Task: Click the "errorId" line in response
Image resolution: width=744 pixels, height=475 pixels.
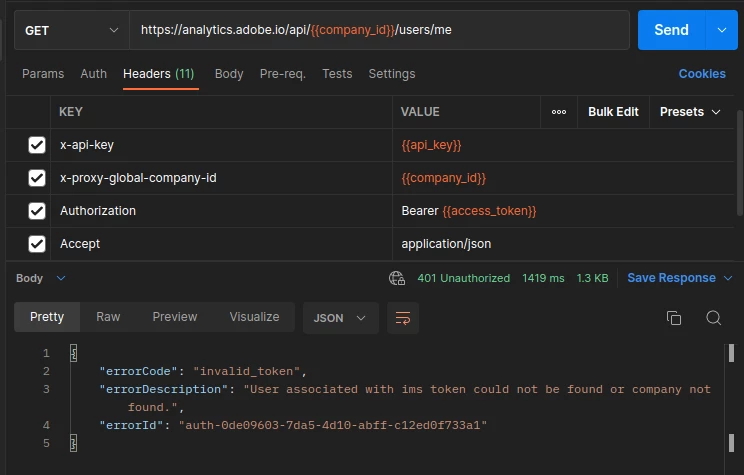Action: pyautogui.click(x=293, y=425)
